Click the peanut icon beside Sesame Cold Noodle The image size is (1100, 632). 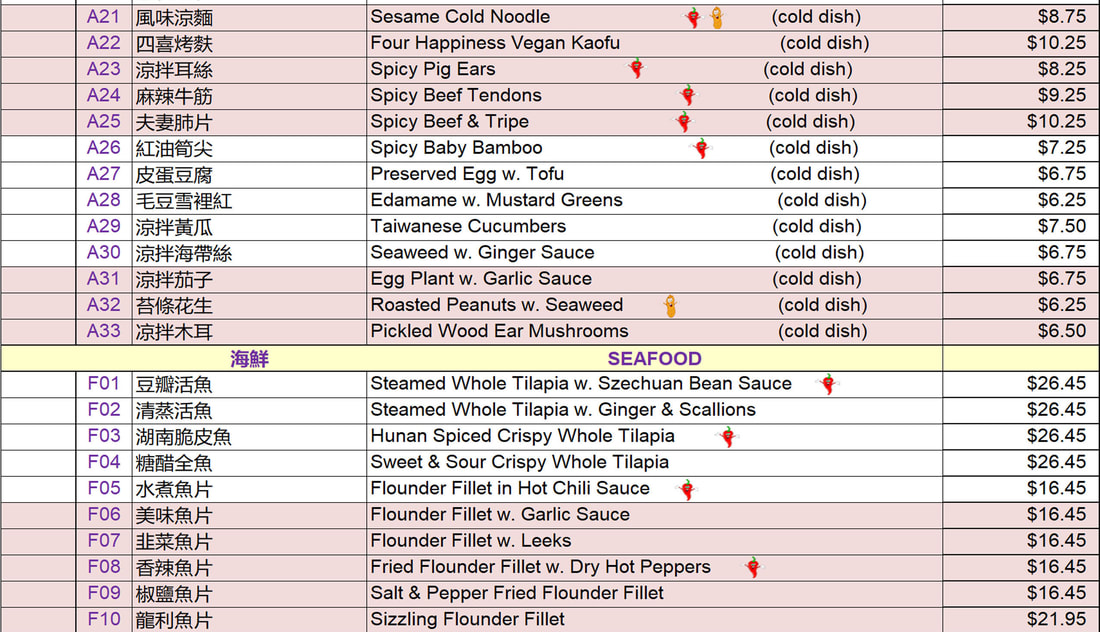click(717, 17)
